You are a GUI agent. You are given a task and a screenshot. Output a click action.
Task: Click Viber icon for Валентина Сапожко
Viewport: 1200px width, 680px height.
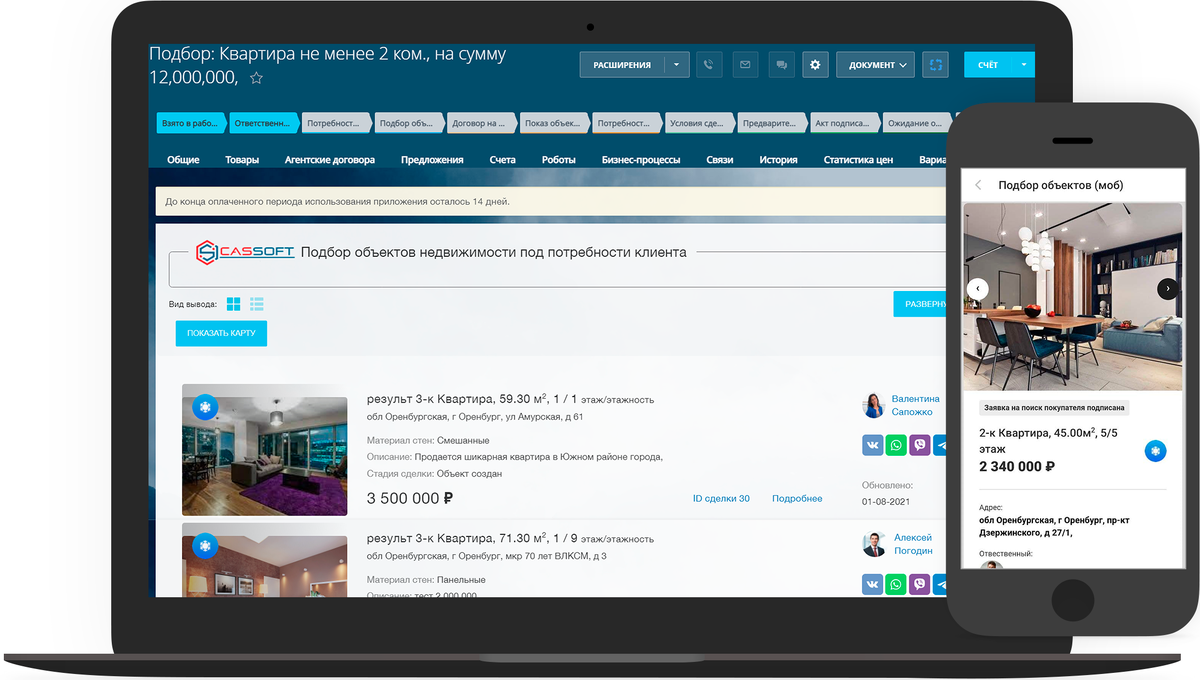click(920, 445)
